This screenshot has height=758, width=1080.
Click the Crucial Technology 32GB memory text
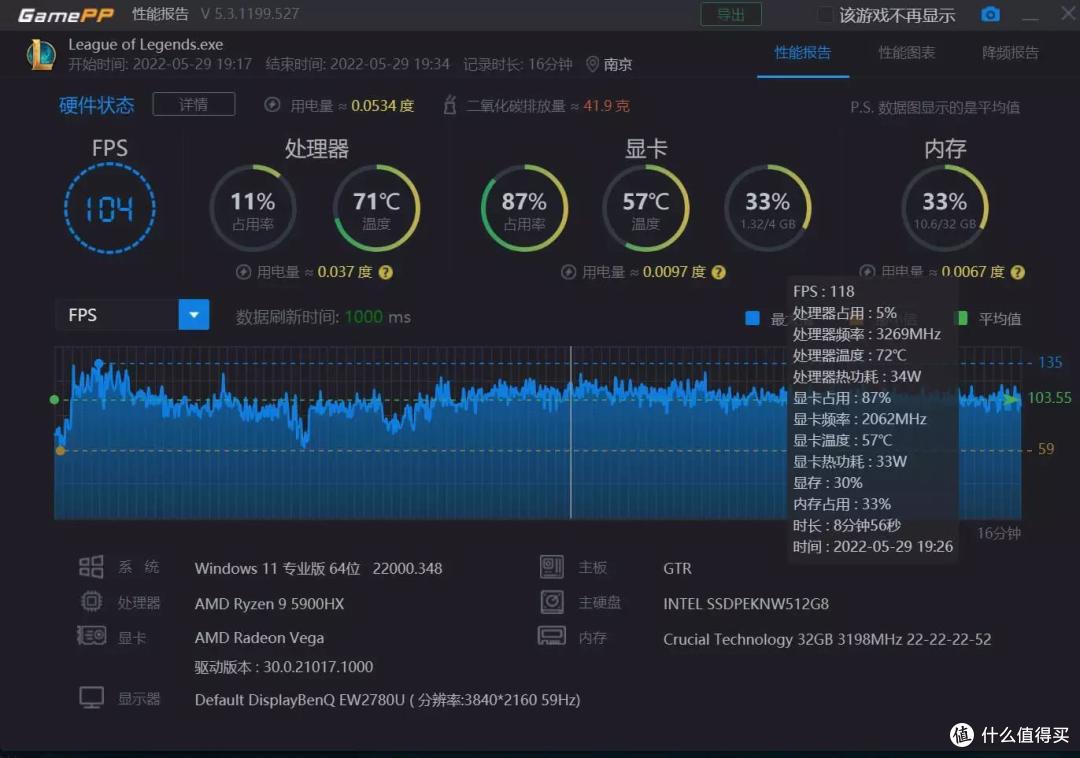tap(827, 639)
